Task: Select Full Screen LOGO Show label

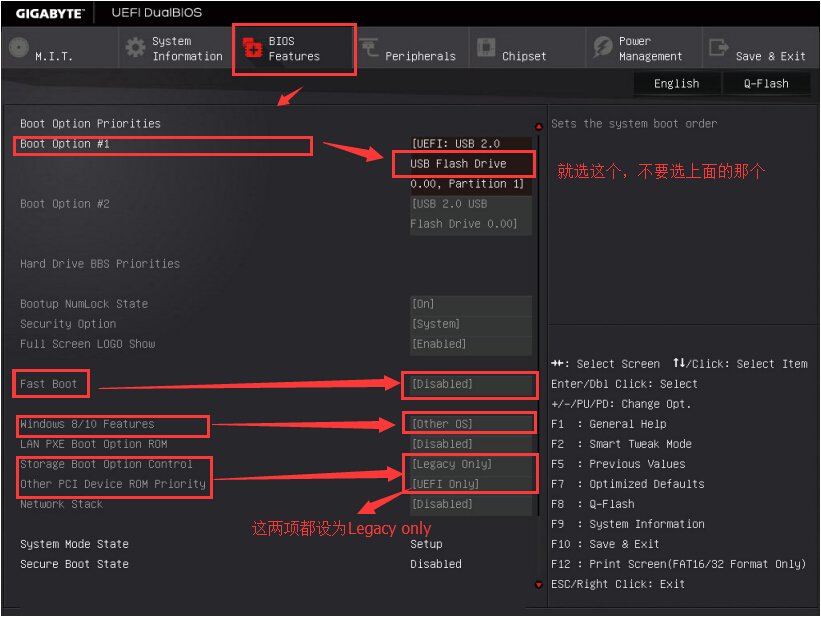Action: [x=87, y=344]
